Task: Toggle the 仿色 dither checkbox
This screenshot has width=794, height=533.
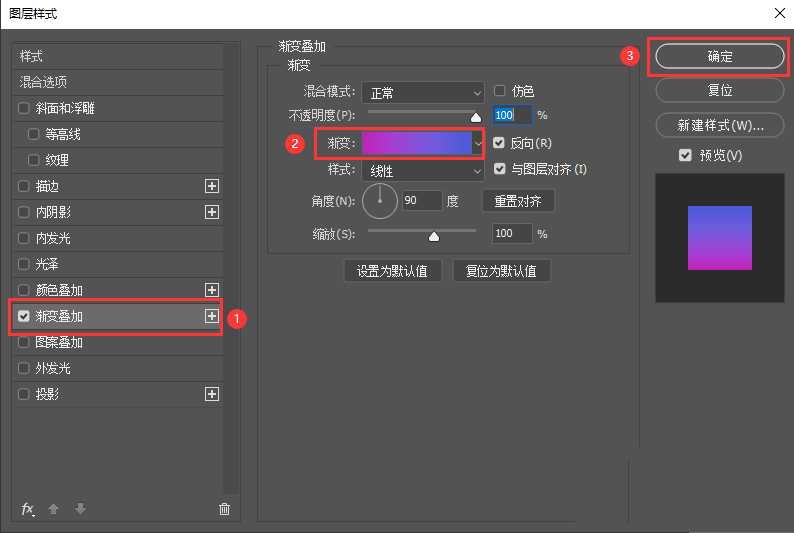Action: coord(499,91)
